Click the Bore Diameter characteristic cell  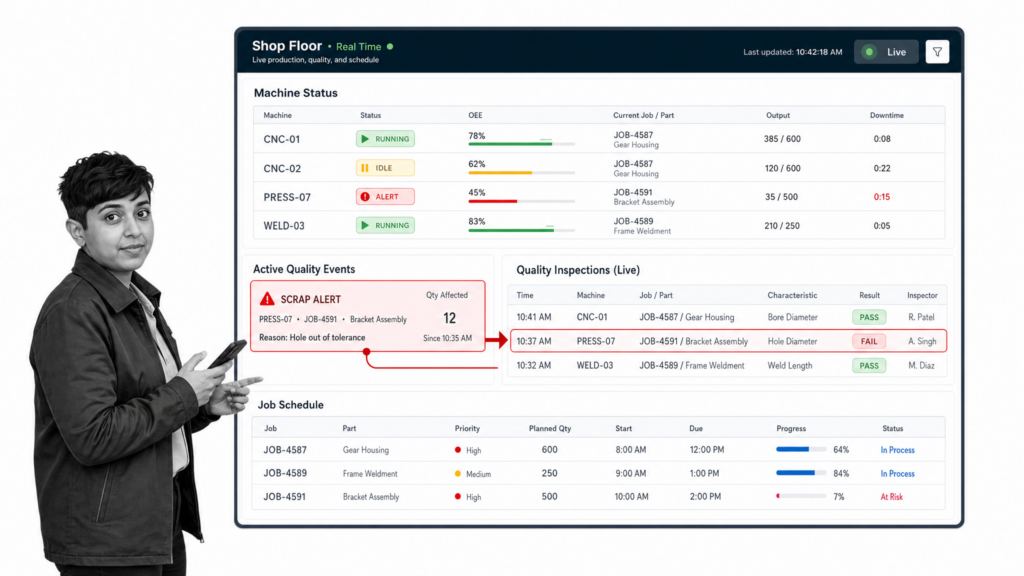click(793, 317)
